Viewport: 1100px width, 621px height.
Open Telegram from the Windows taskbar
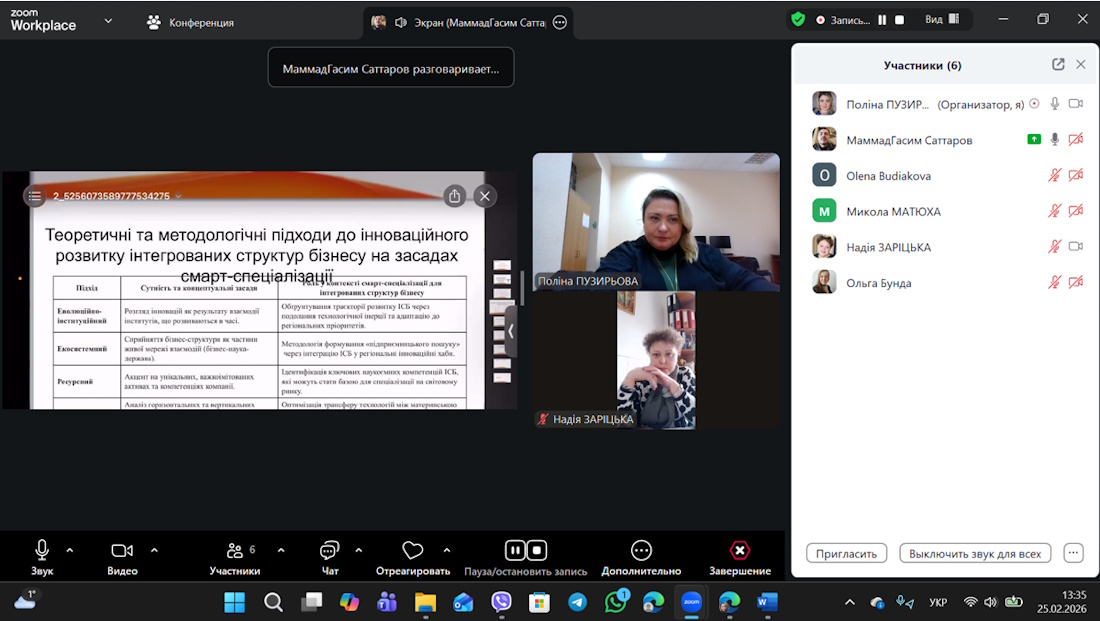click(x=577, y=602)
